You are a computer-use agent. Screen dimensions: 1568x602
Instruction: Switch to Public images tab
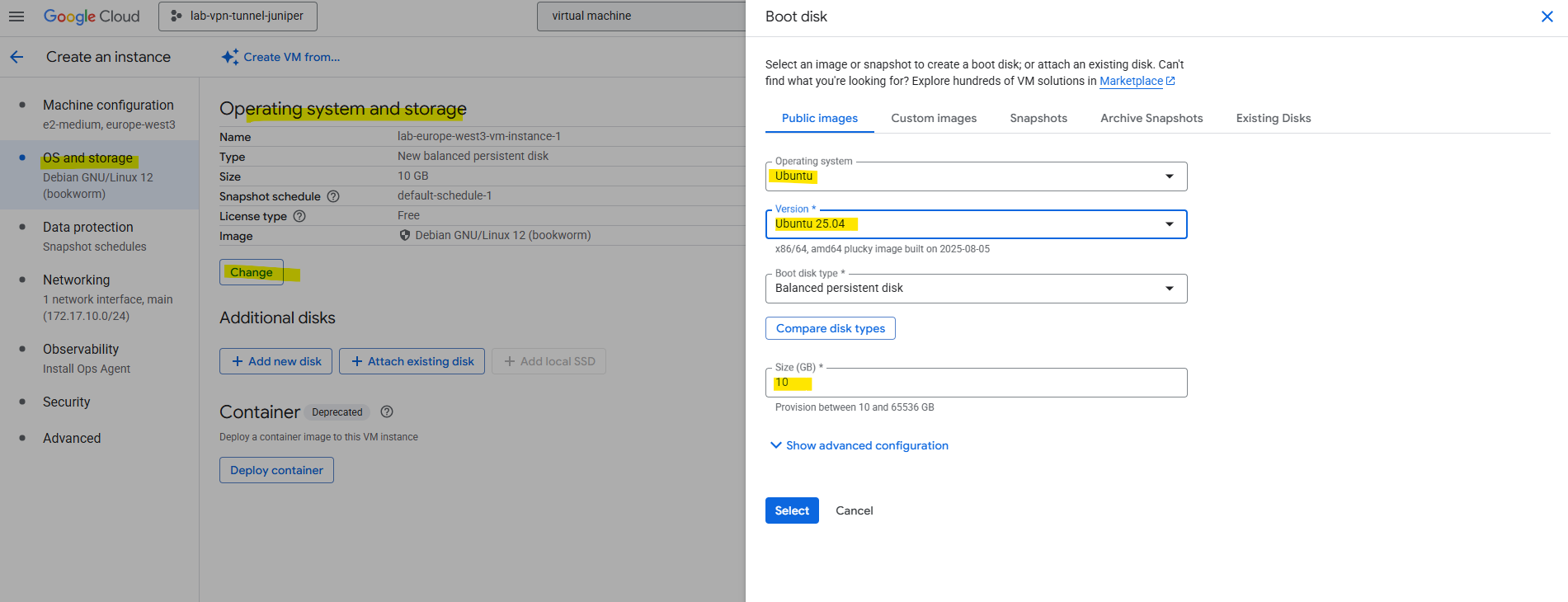tap(820, 118)
